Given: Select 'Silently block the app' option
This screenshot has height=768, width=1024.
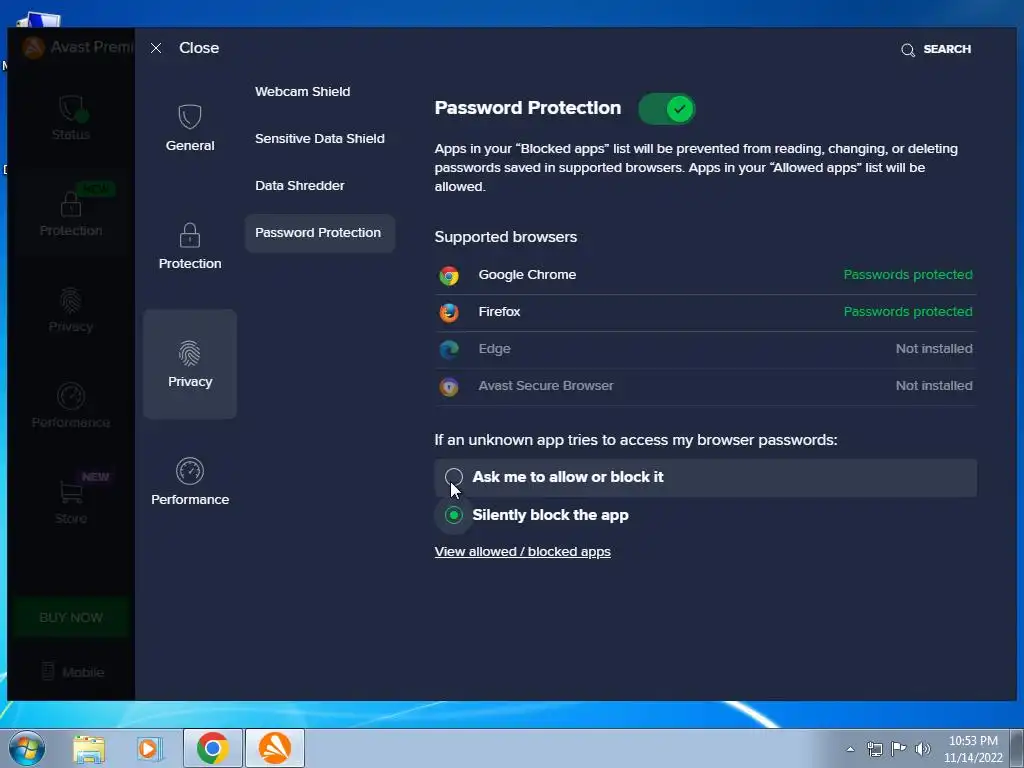Looking at the screenshot, I should point(454,515).
